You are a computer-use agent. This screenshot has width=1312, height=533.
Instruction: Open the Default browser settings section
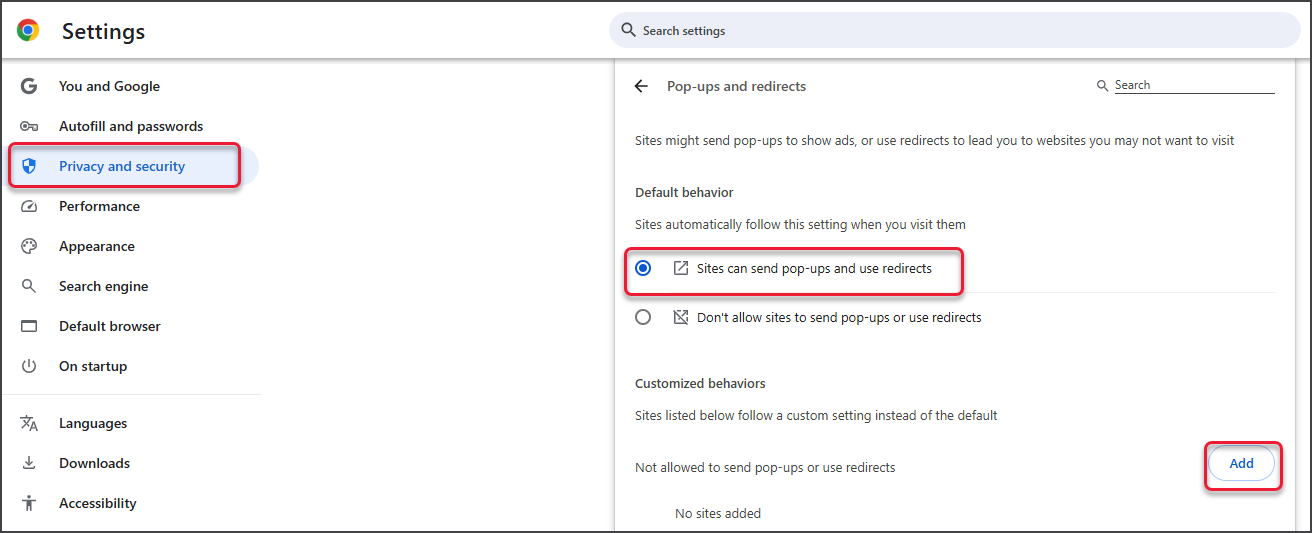pos(109,327)
